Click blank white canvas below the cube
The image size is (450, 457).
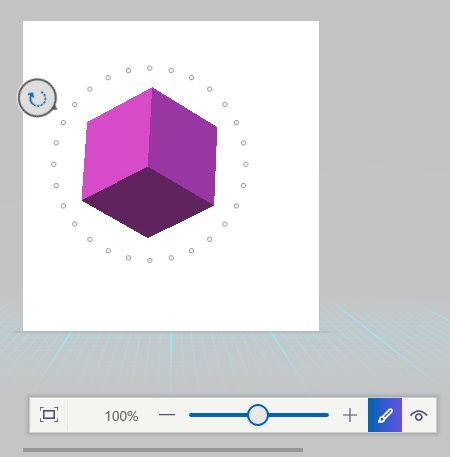tap(171, 297)
